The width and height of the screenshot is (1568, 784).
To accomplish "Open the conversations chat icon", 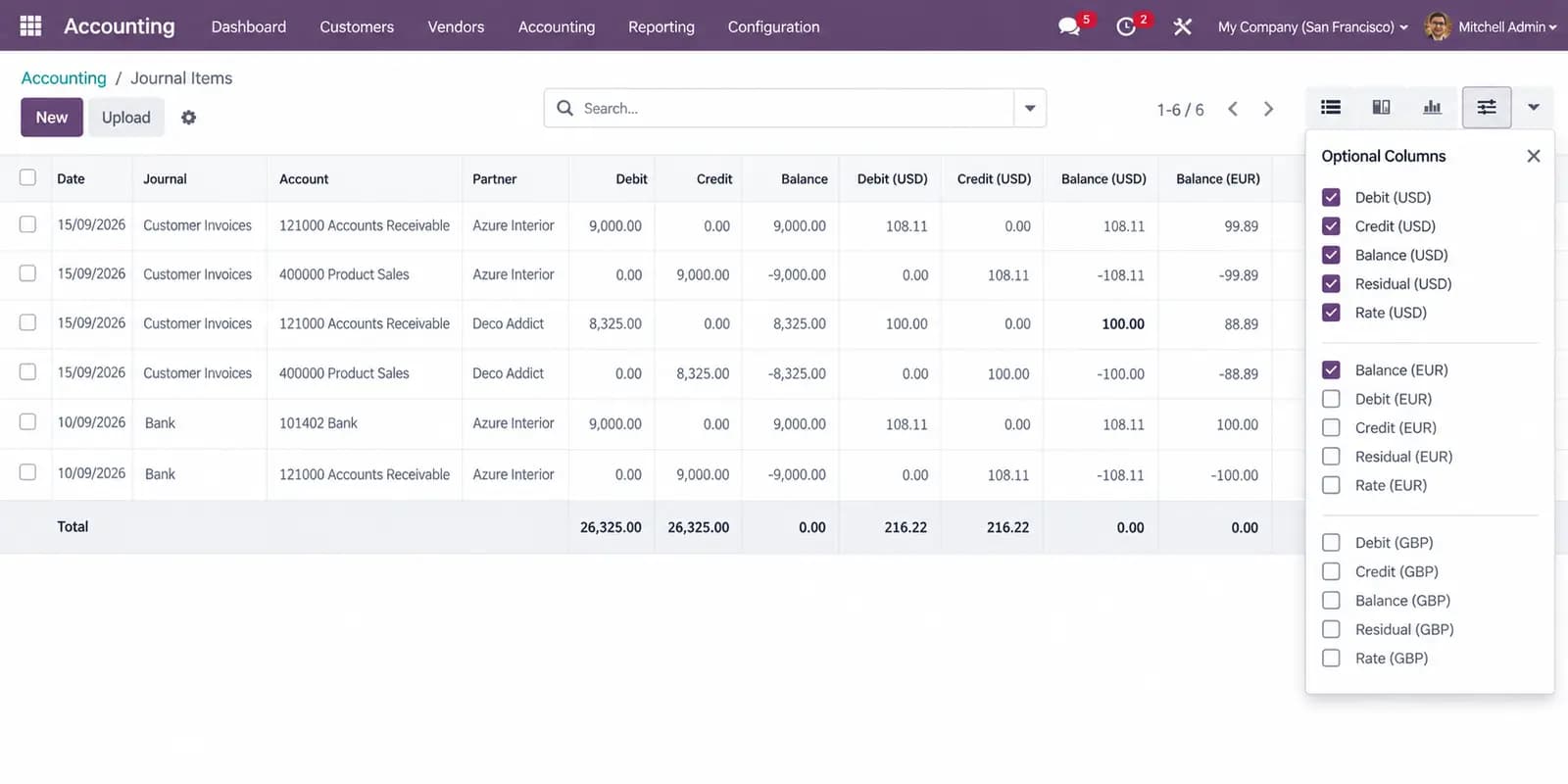I will point(1069,26).
